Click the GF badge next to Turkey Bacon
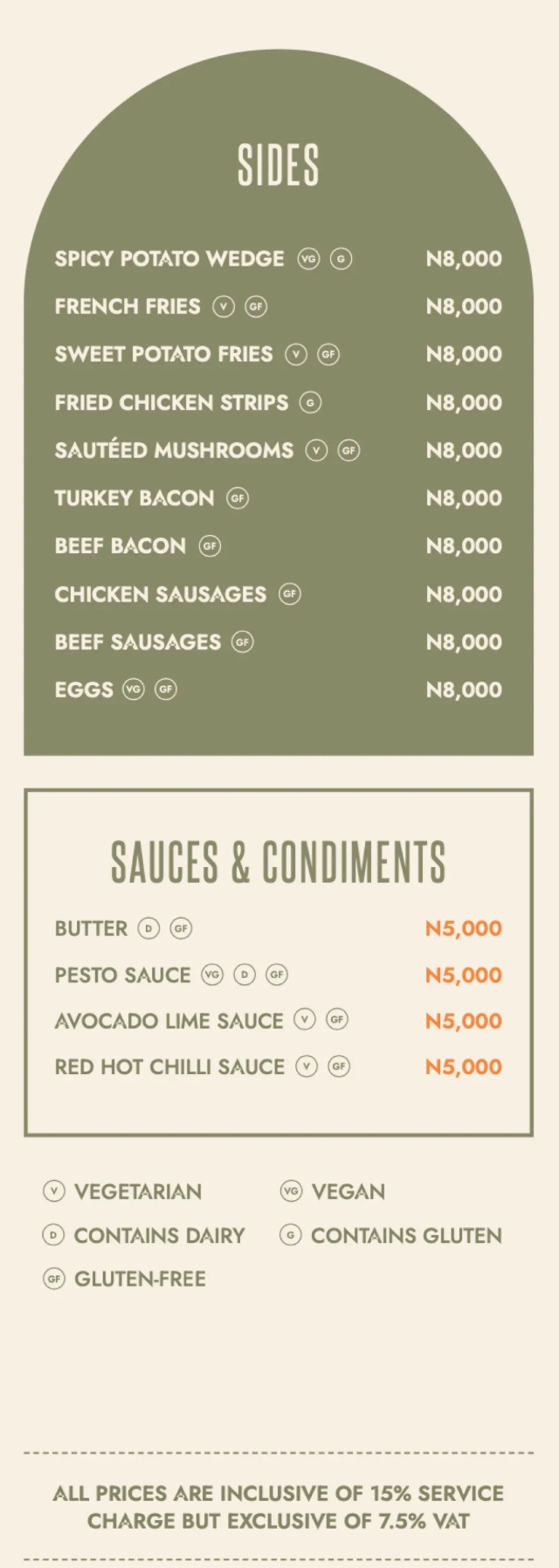559x1568 pixels. point(238,498)
